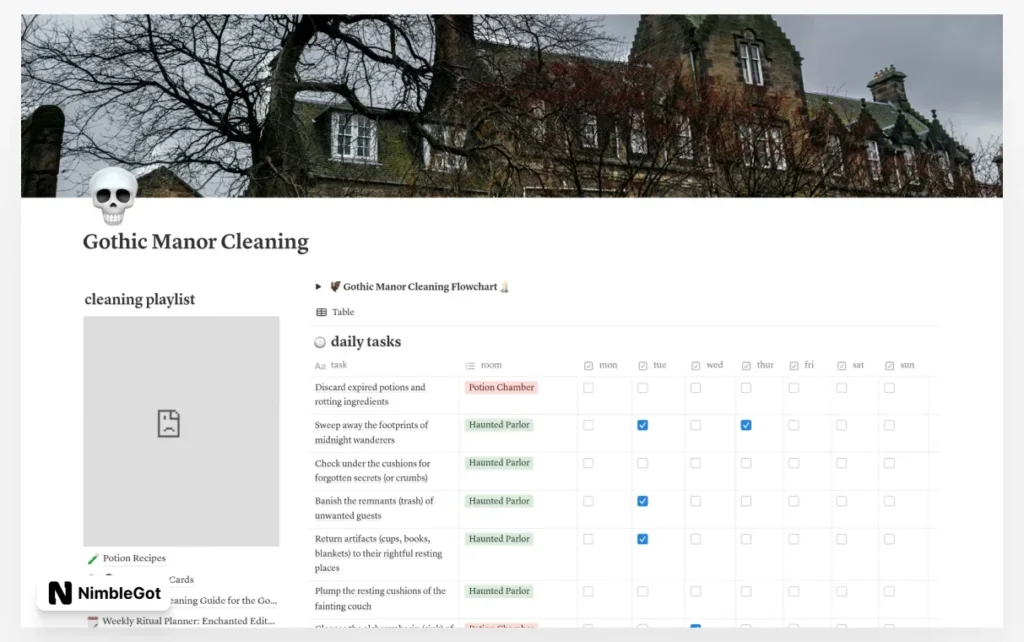The width and height of the screenshot is (1024, 642).
Task: Click the Gothic Manor Cleaning page title
Action: coord(195,242)
